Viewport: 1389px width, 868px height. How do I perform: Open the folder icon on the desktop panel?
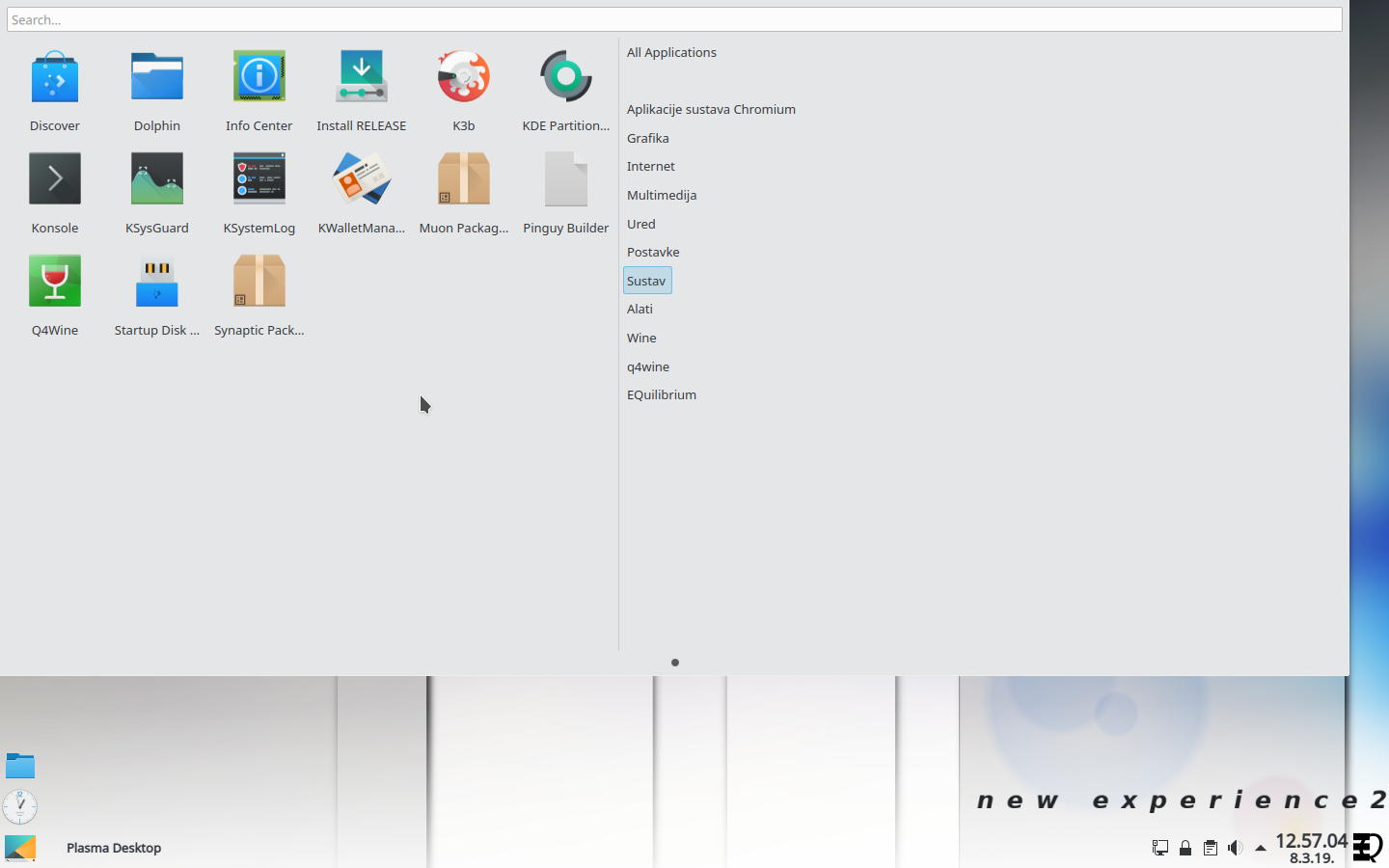pyautogui.click(x=20, y=766)
